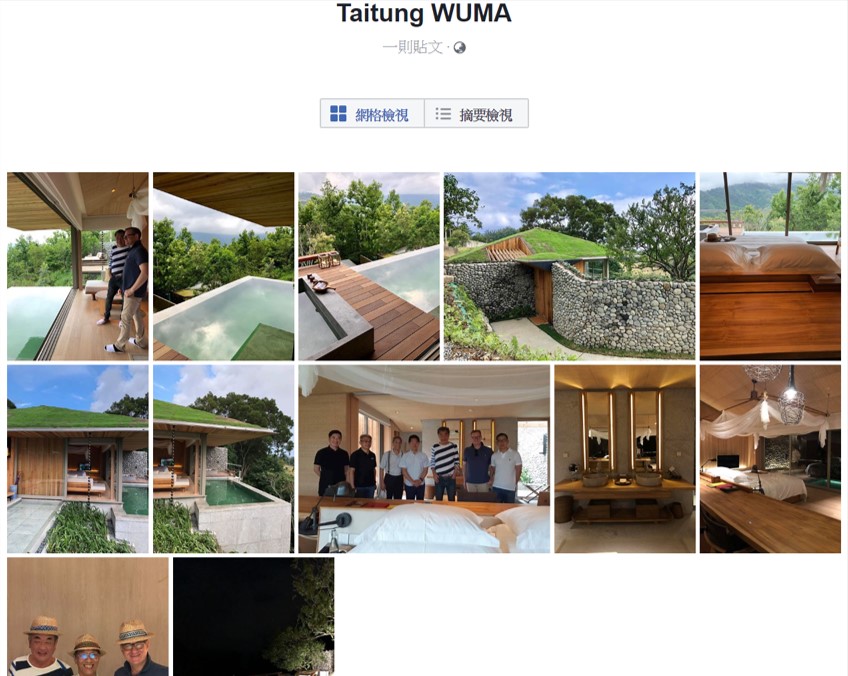The width and height of the screenshot is (848, 676).
Task: Open bed with mountain view photo
Action: click(x=770, y=266)
